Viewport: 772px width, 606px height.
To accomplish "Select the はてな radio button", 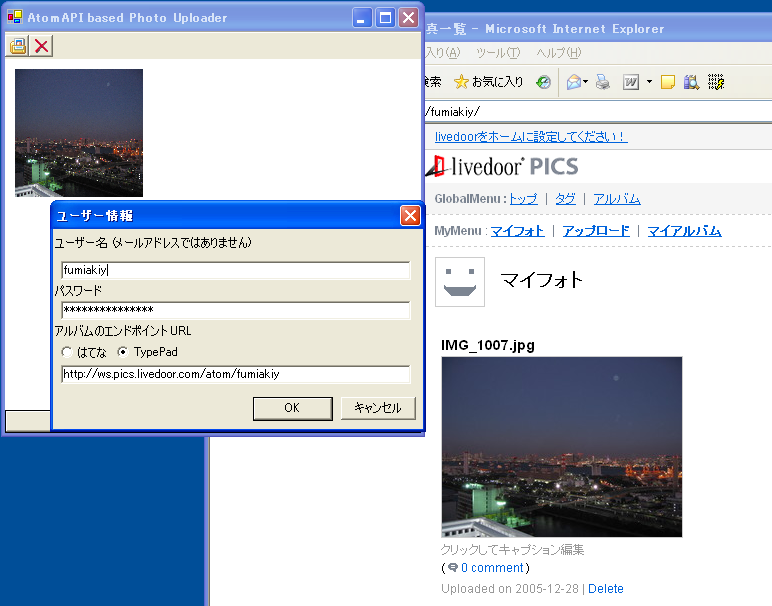I will click(67, 352).
